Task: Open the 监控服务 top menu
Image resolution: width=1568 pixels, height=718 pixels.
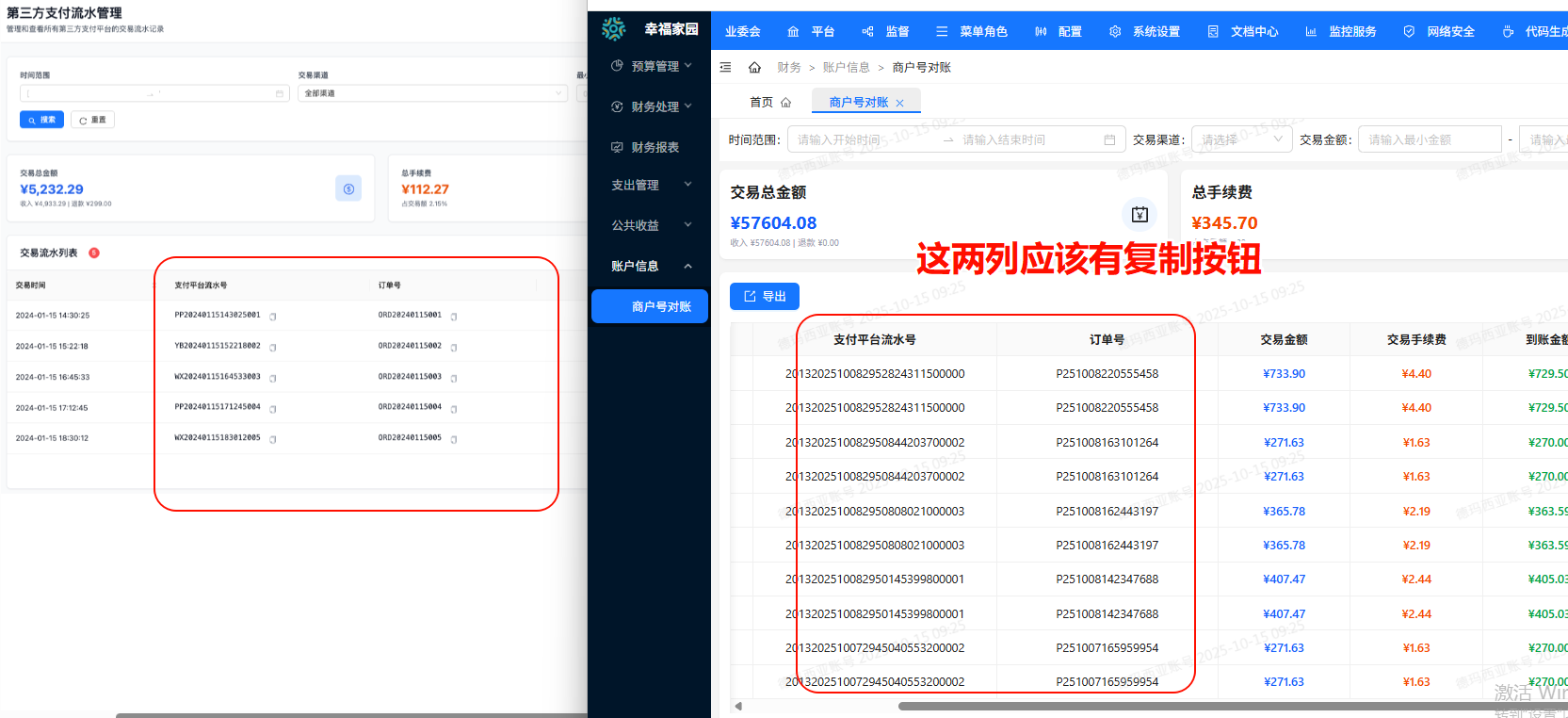Action: pyautogui.click(x=1341, y=31)
